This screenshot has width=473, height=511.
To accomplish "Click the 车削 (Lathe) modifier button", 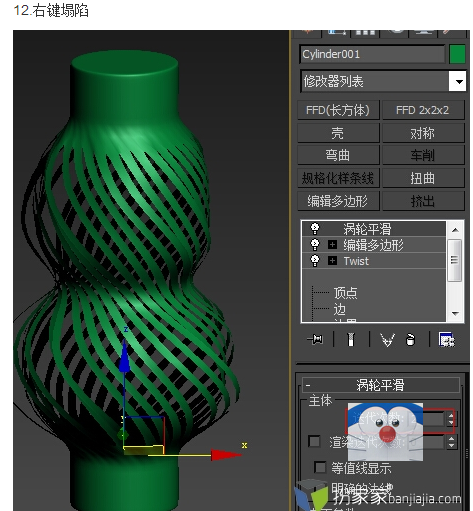I will click(423, 155).
